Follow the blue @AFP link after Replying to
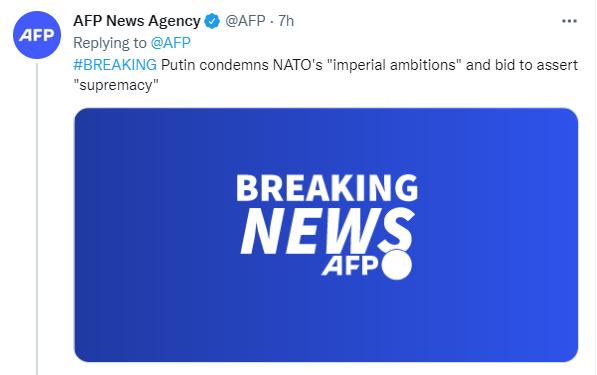This screenshot has height=375, width=597. [x=171, y=43]
